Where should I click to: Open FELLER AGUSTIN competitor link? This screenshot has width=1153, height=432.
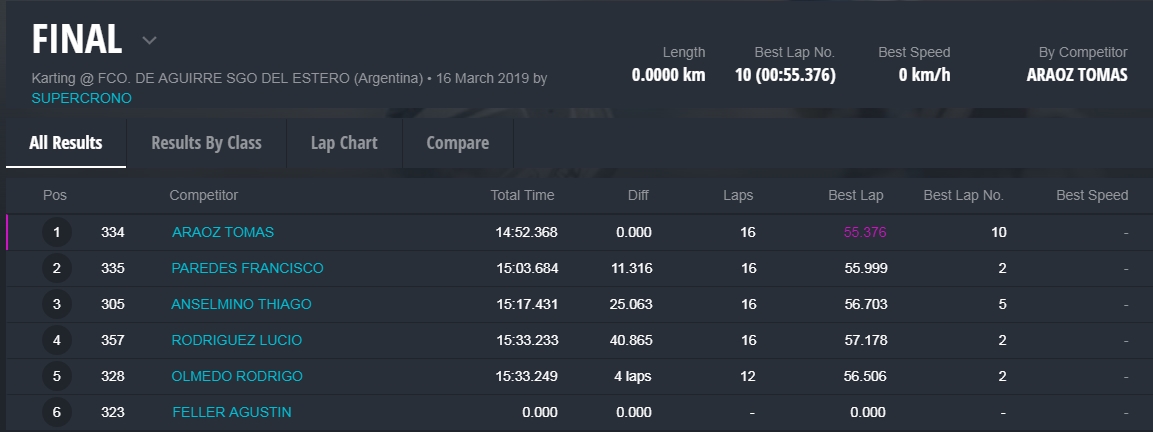pyautogui.click(x=232, y=412)
